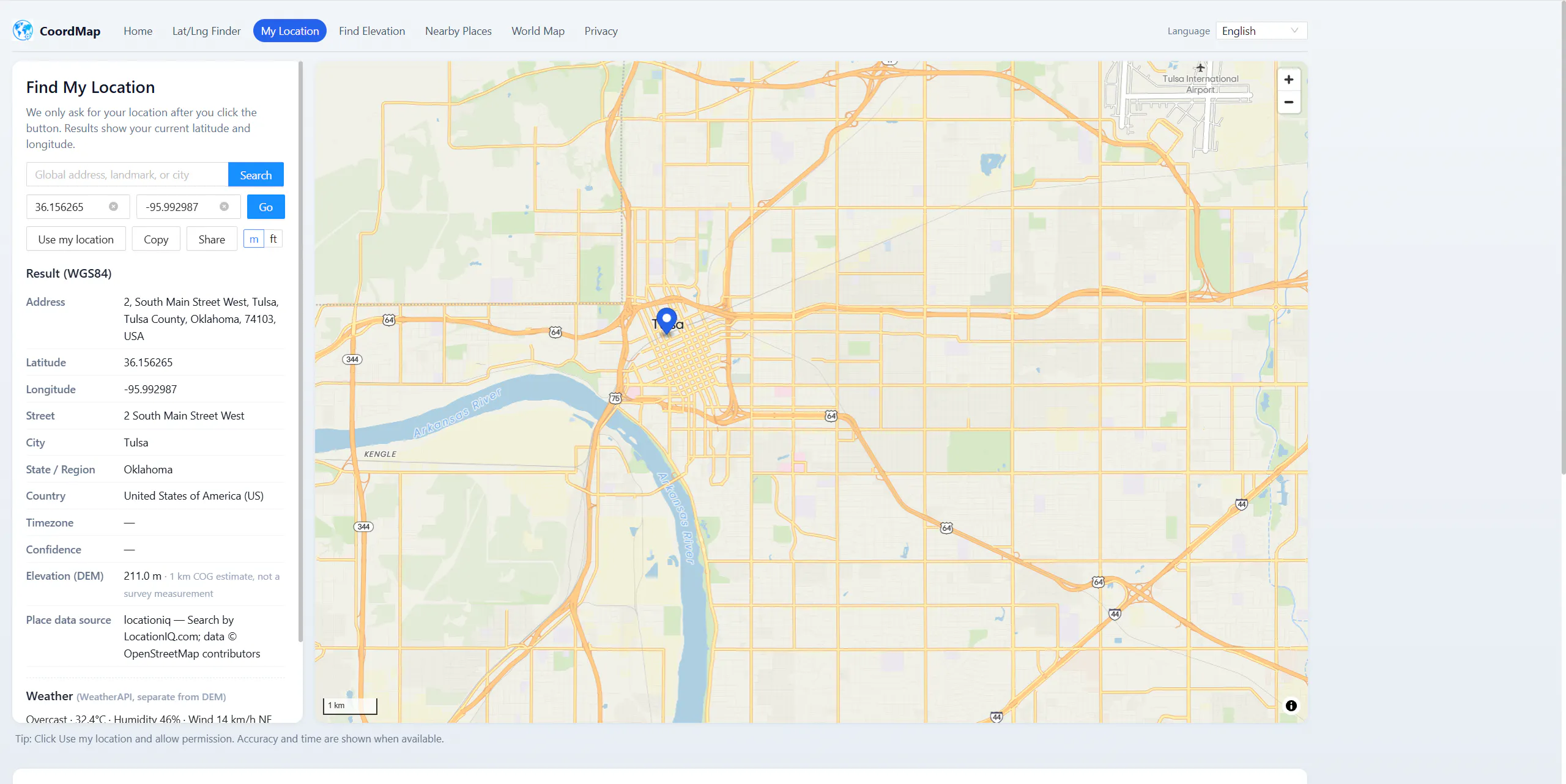This screenshot has width=1566, height=784.
Task: Clear the longitude field with its X icon
Action: pyautogui.click(x=225, y=207)
